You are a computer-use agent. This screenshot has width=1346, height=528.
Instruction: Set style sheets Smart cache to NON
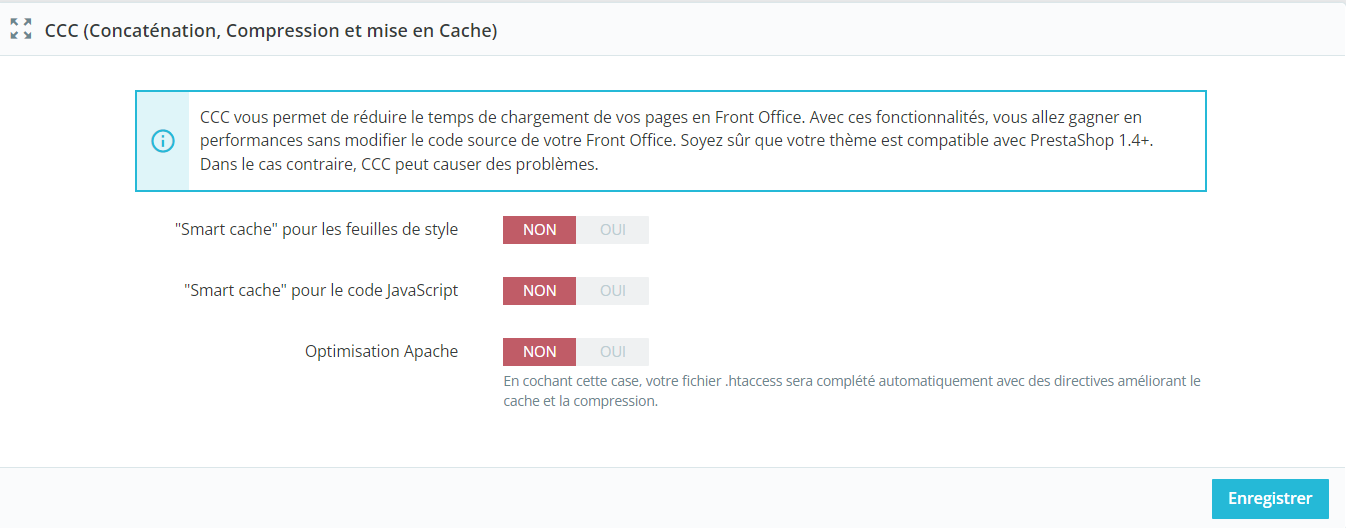539,230
